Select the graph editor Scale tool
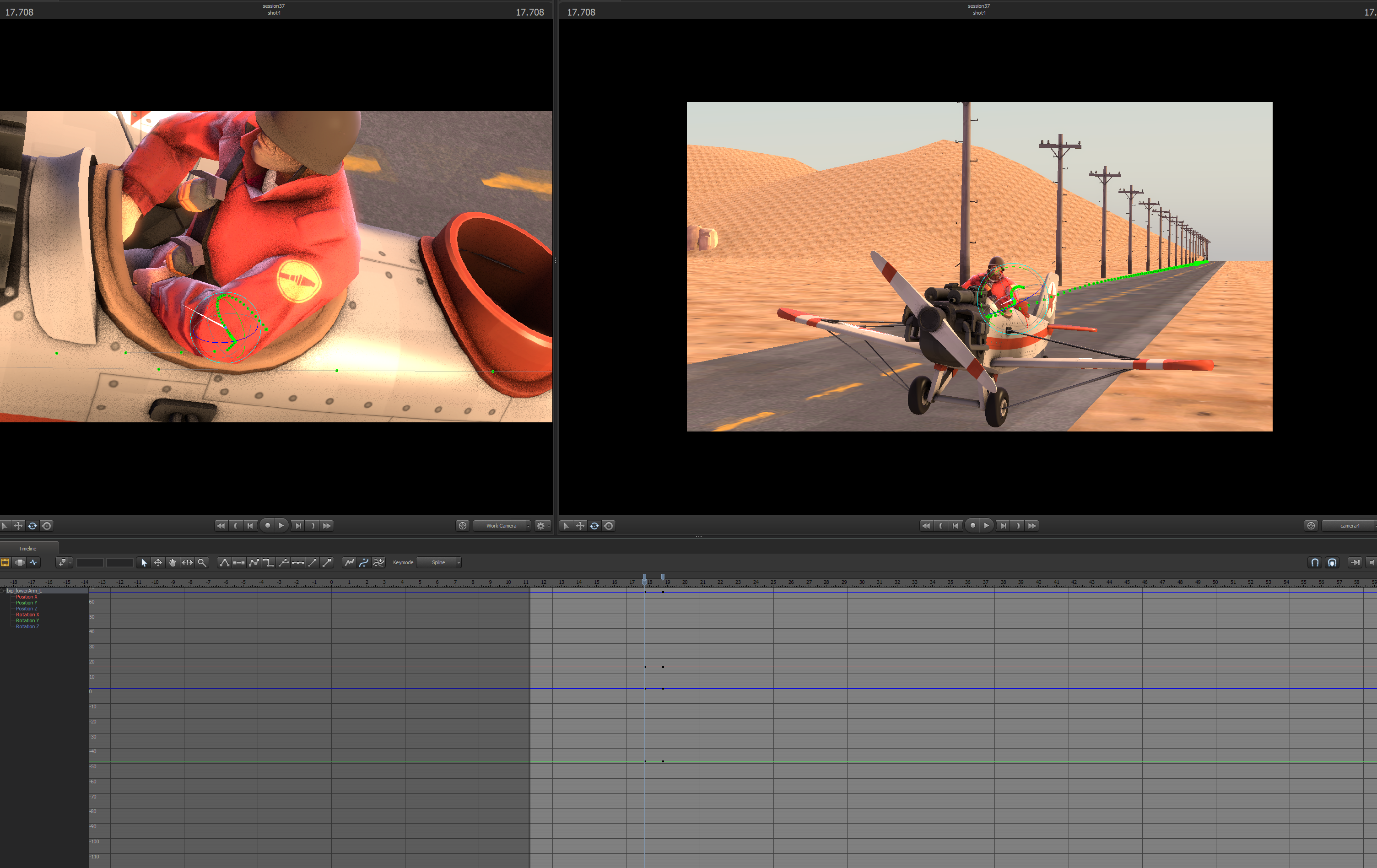1377x868 pixels. (x=187, y=563)
